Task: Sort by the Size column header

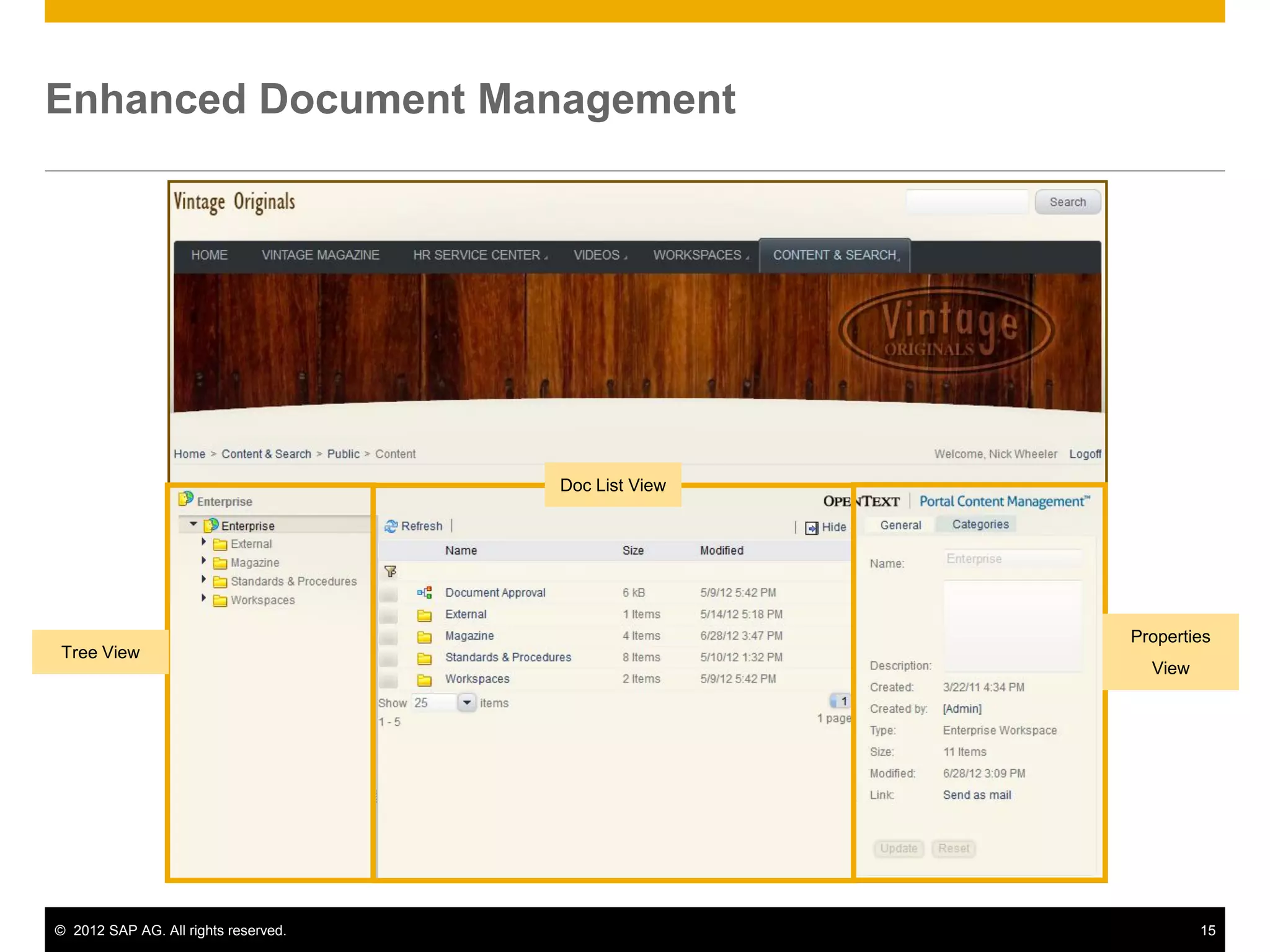Action: pos(633,550)
